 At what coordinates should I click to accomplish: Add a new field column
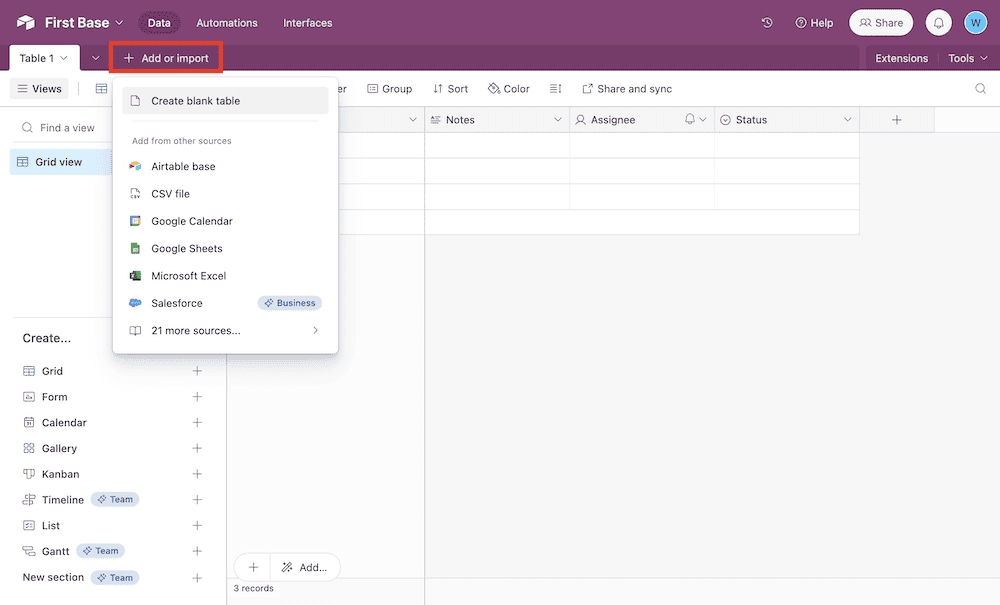897,120
